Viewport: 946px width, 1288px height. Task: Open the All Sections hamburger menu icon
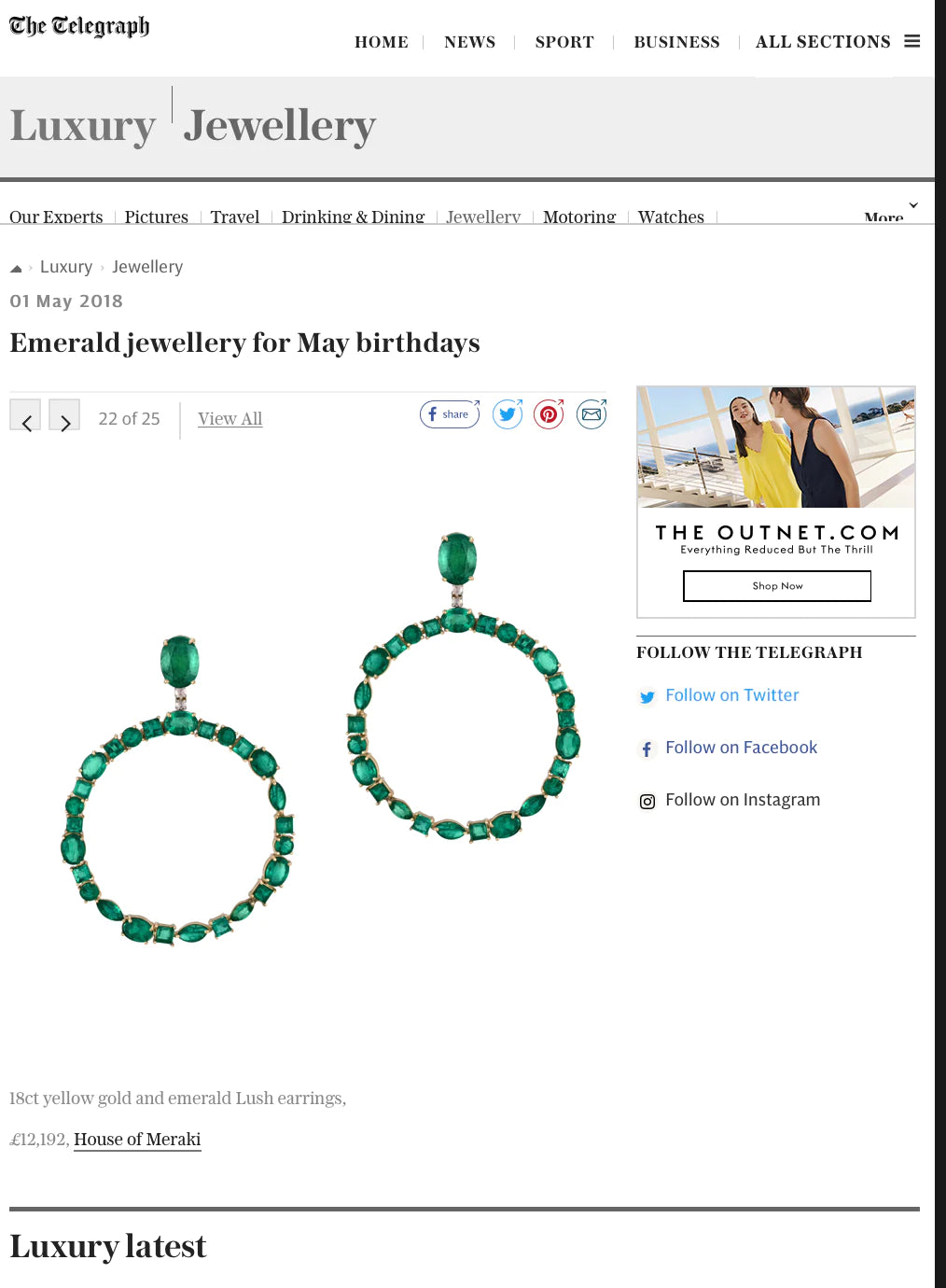pyautogui.click(x=912, y=41)
